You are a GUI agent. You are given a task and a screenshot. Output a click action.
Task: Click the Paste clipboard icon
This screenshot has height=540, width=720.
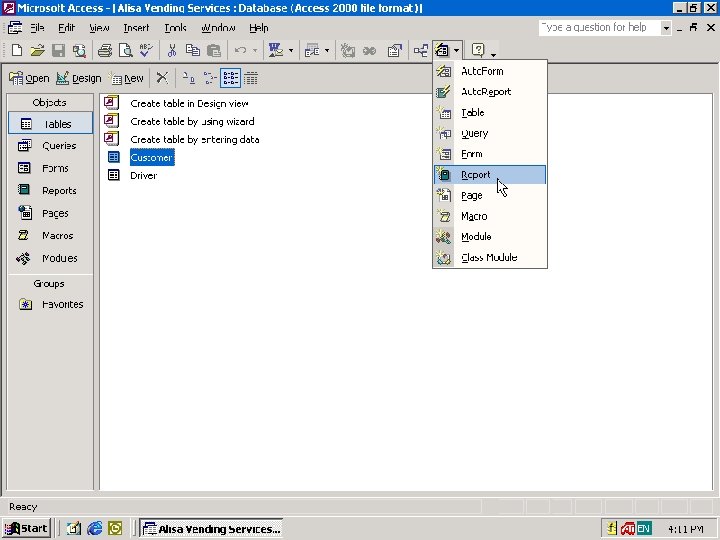214,50
